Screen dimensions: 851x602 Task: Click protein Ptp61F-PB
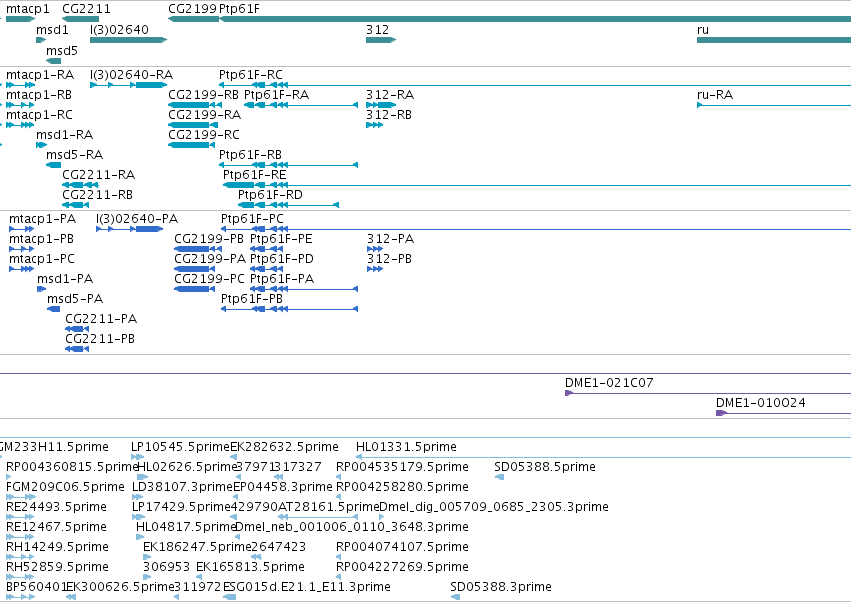pyautogui.click(x=252, y=299)
